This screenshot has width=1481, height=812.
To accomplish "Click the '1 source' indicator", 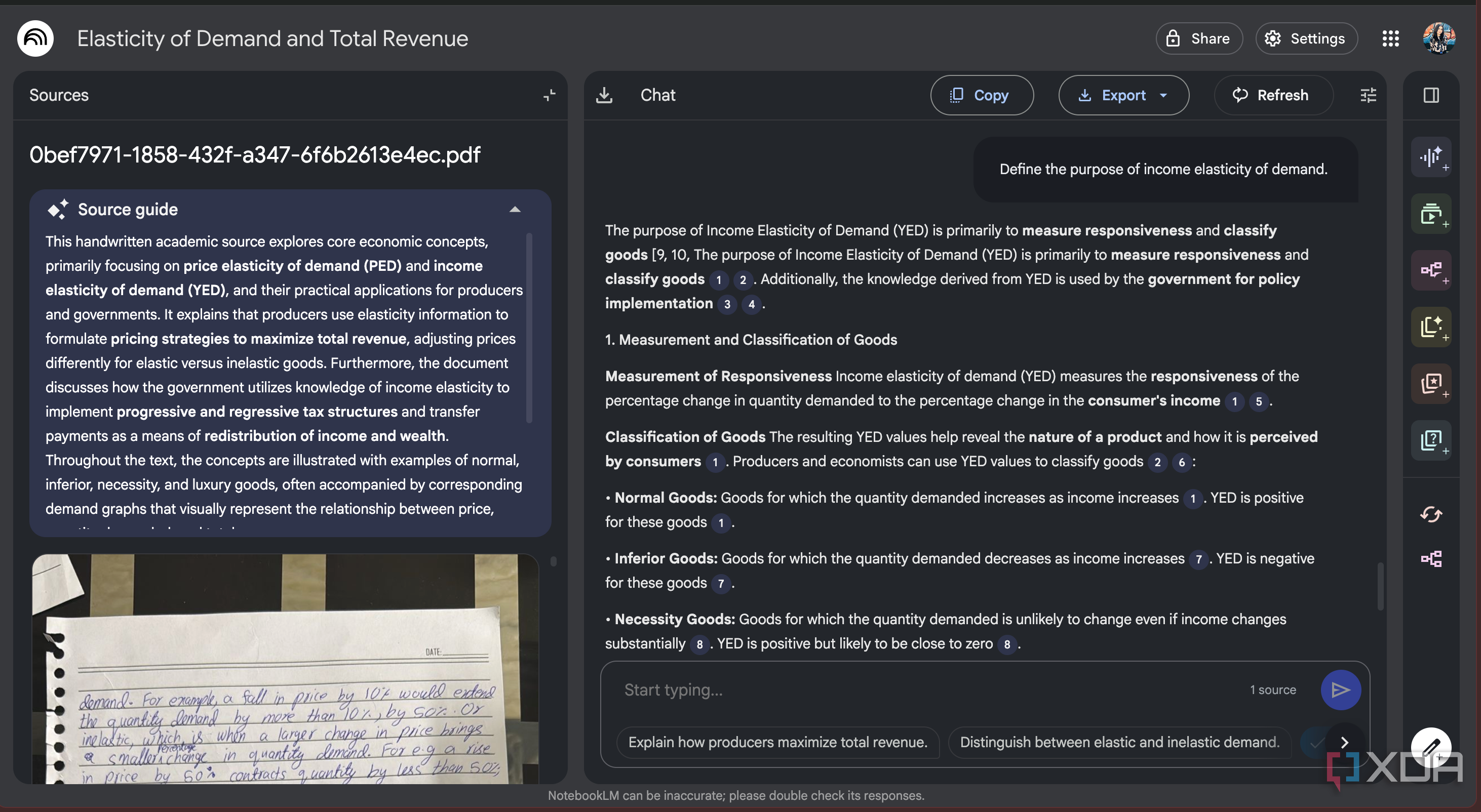I will click(x=1273, y=689).
